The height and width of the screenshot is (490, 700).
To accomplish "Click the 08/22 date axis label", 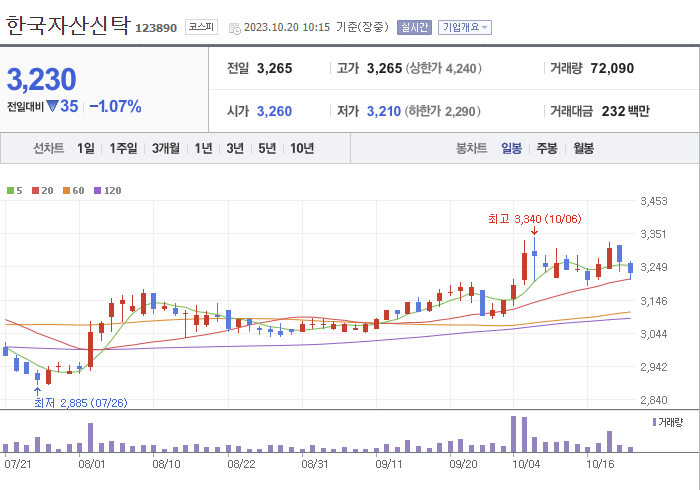I will (x=242, y=464).
